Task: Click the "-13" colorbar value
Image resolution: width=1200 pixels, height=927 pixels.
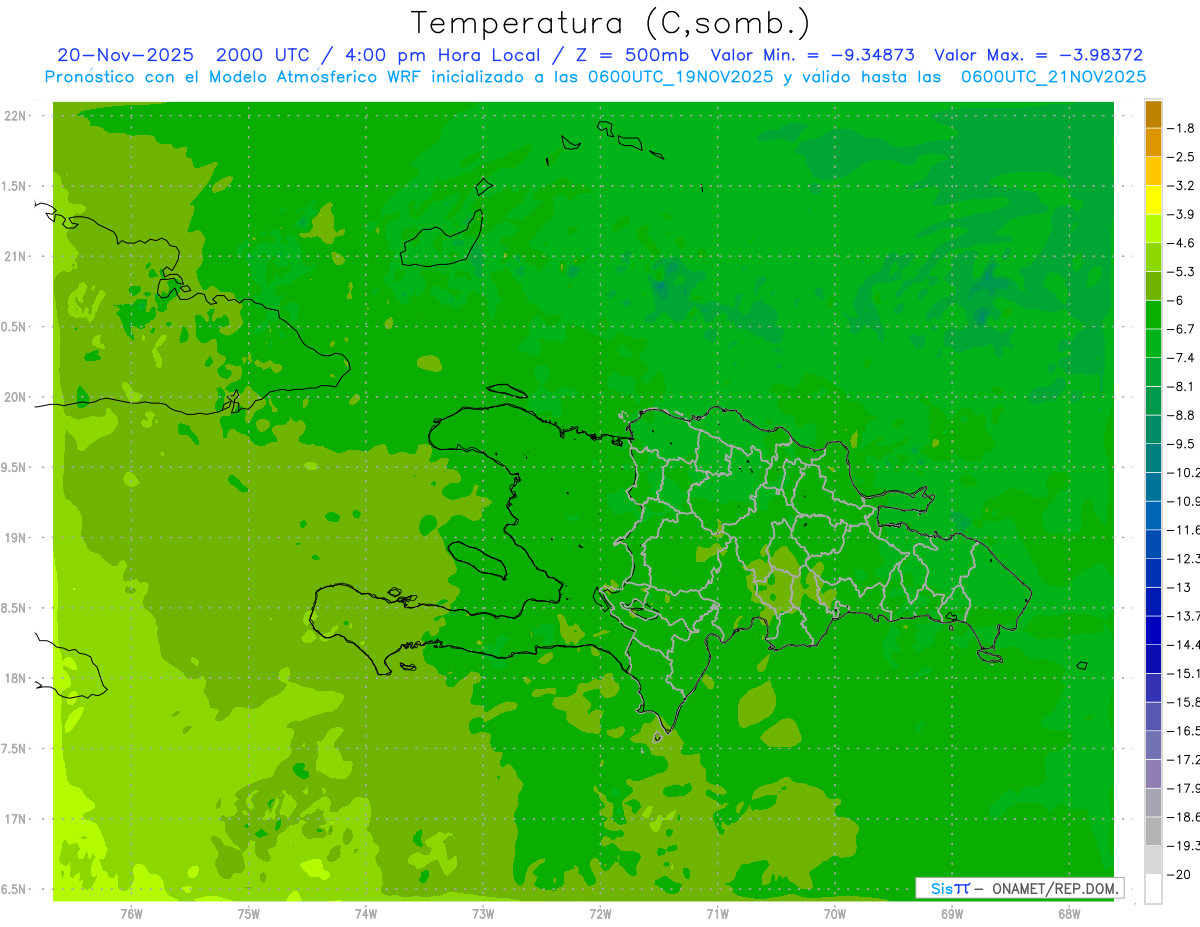Action: pos(1179,587)
